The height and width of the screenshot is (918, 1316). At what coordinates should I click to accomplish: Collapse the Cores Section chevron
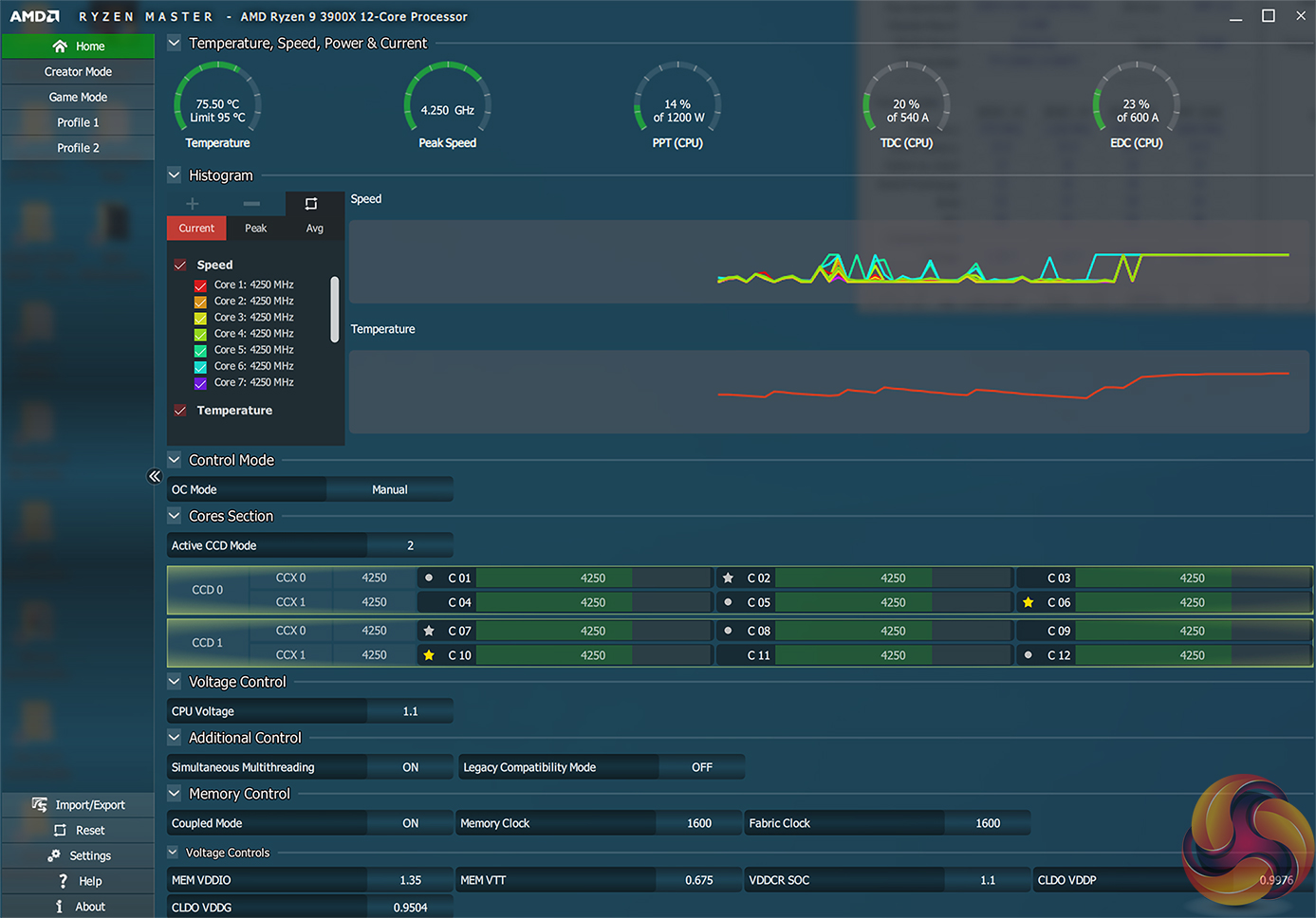(175, 516)
